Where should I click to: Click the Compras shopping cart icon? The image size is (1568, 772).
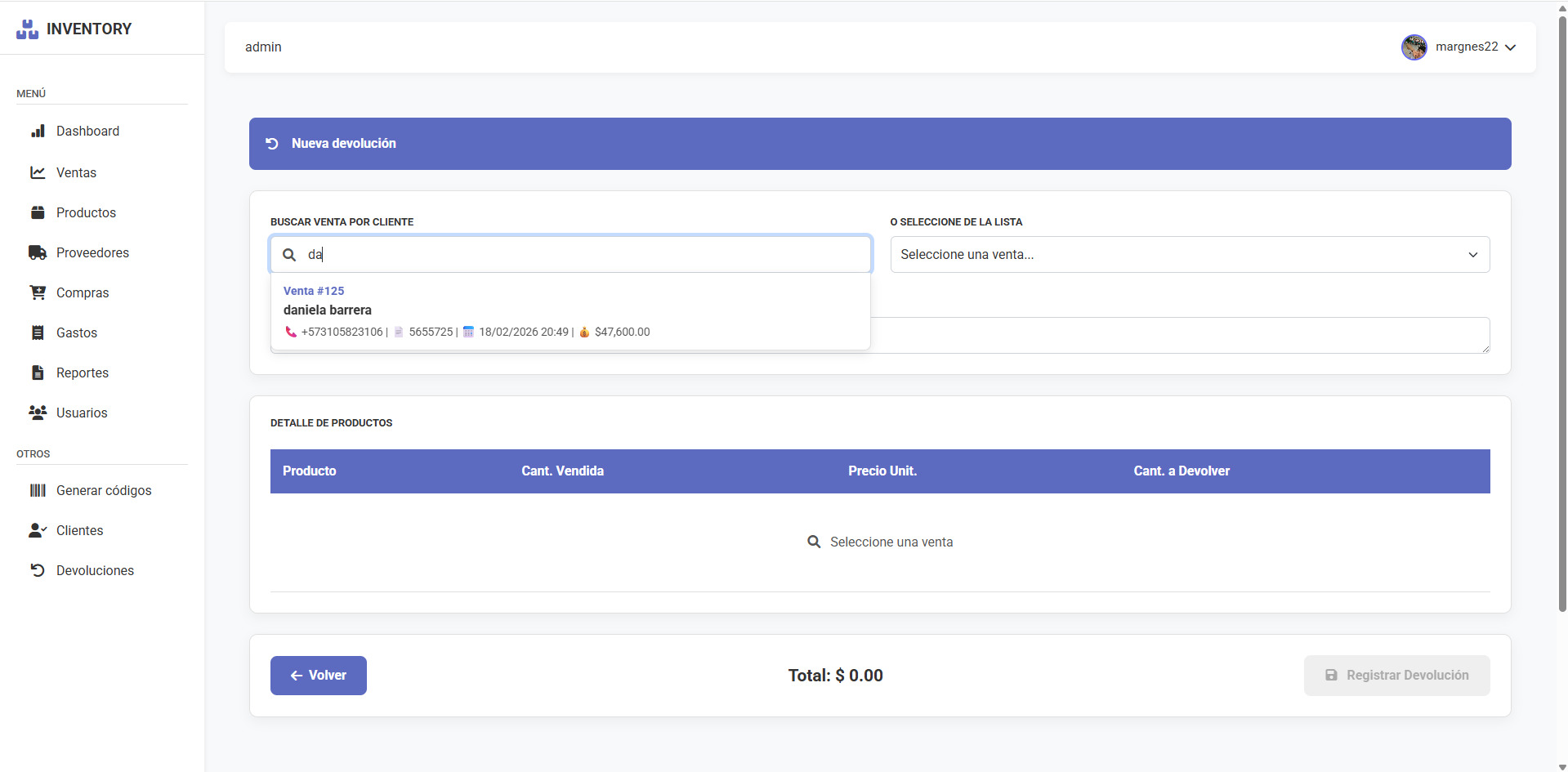pyautogui.click(x=38, y=292)
